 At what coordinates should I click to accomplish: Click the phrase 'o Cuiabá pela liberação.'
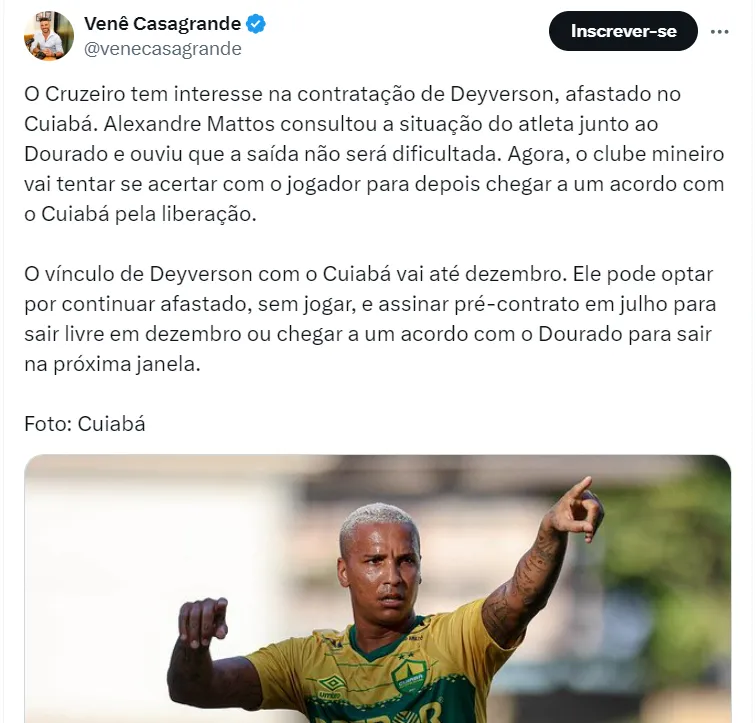tap(140, 214)
